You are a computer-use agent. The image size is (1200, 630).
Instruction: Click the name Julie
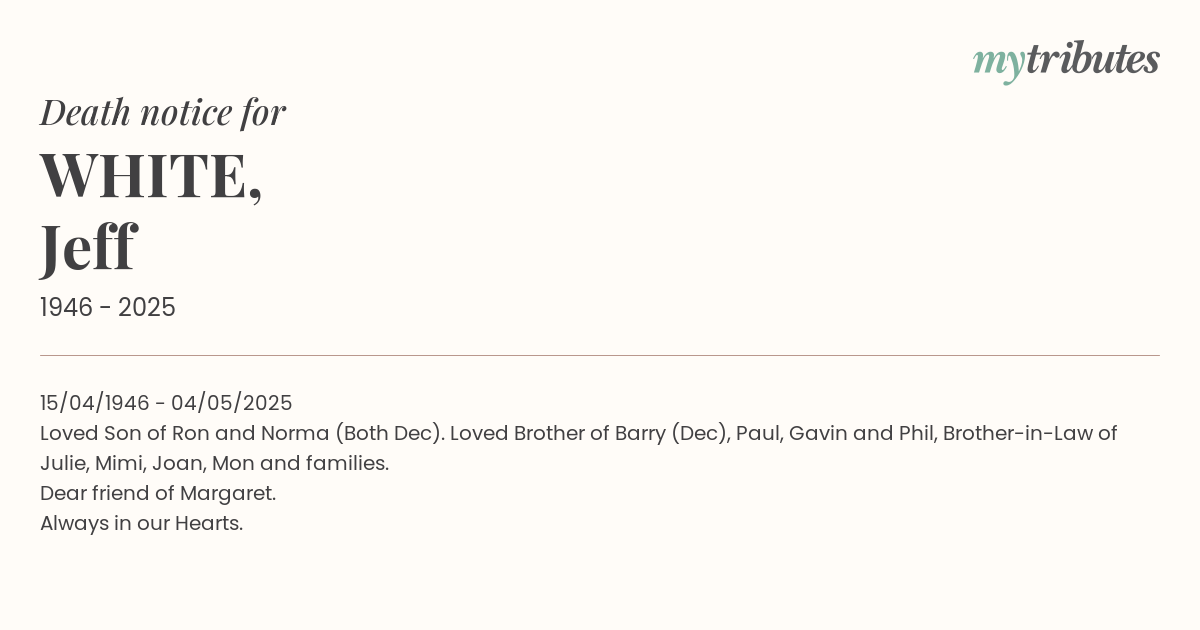tap(61, 463)
